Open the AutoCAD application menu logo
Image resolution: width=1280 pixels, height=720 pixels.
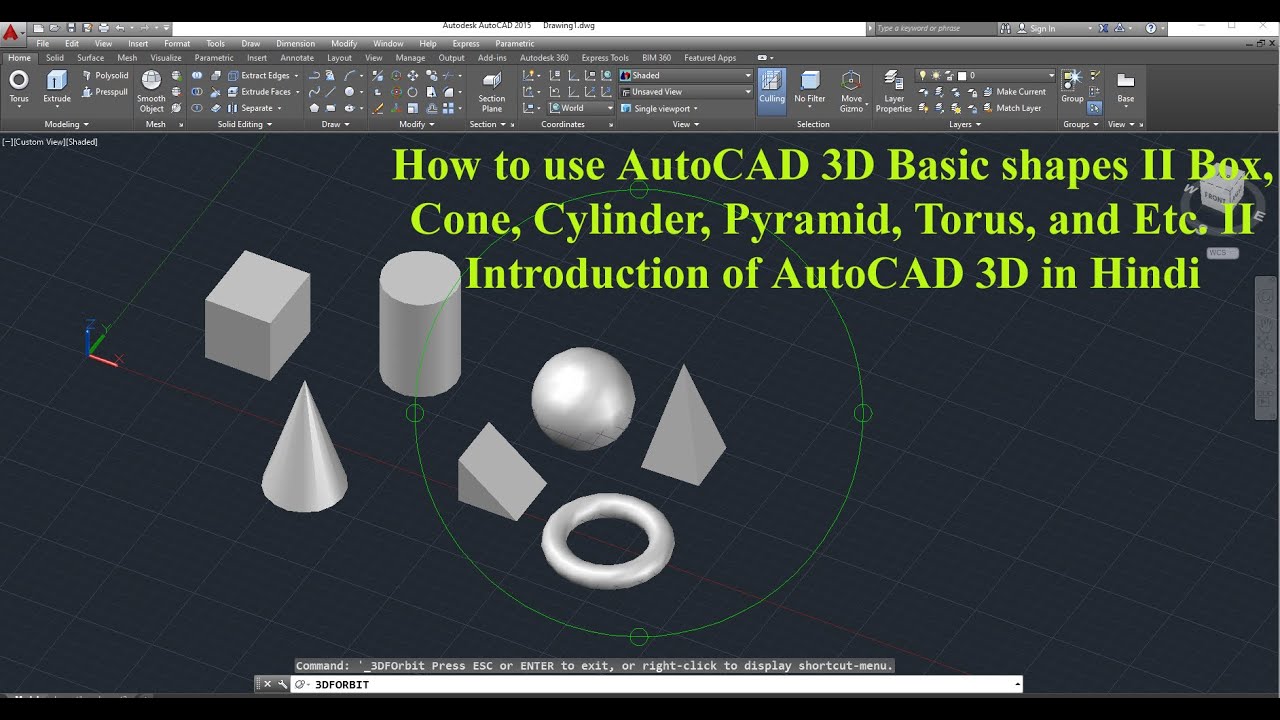coord(11,32)
